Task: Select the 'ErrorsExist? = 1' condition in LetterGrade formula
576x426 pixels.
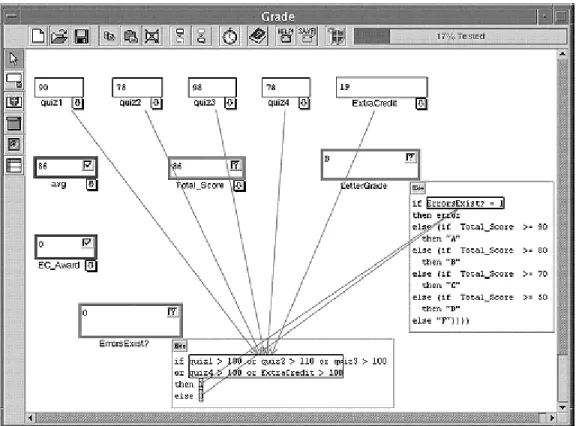Action: pos(465,203)
